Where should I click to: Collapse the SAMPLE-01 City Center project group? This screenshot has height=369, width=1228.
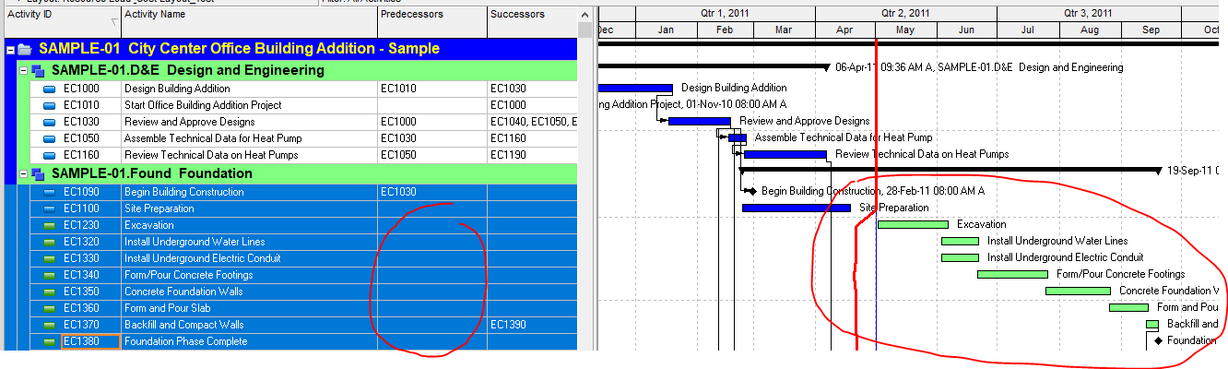tap(11, 49)
